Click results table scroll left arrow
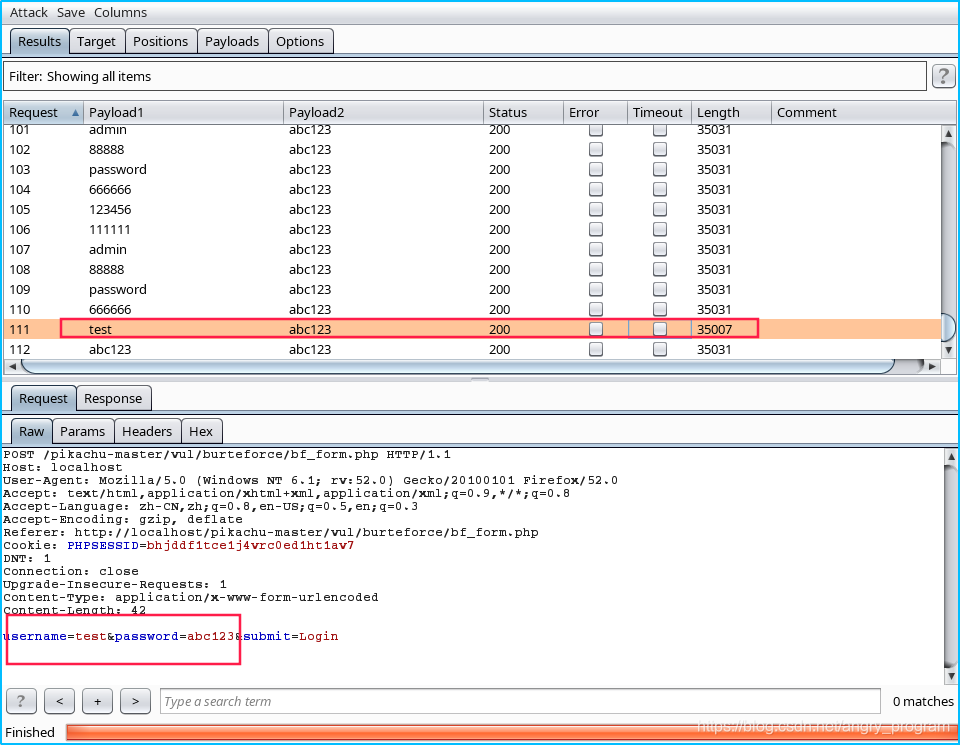Viewport: 960px width, 745px height. tap(12, 366)
